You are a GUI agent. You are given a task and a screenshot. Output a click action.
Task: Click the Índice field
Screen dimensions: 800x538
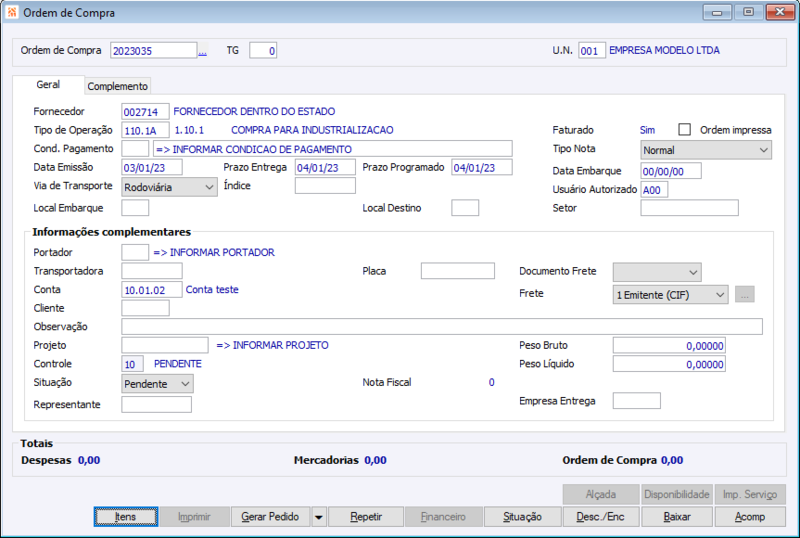[x=325, y=186]
